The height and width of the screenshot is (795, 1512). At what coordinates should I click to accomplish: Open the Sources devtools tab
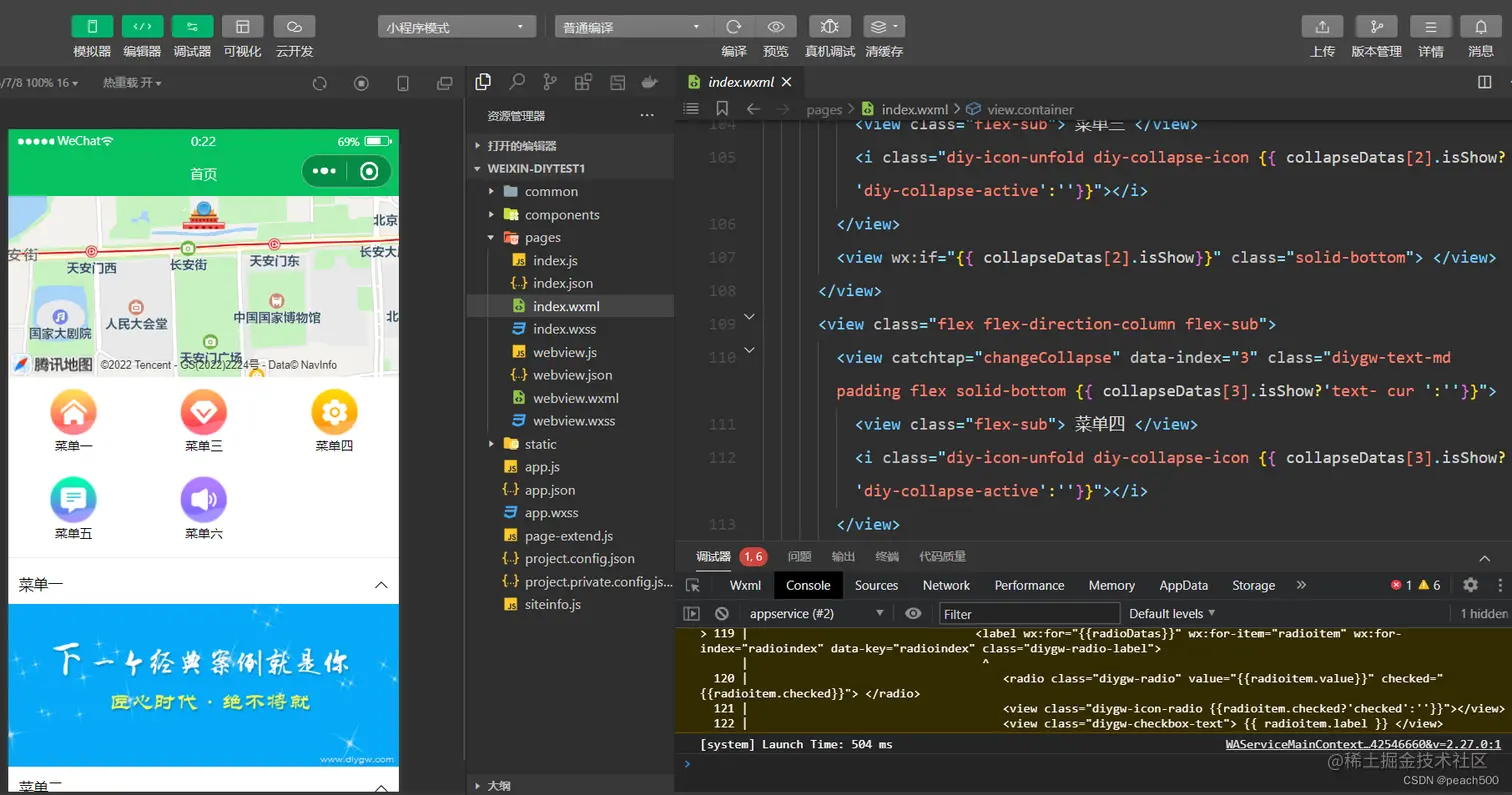coord(876,585)
